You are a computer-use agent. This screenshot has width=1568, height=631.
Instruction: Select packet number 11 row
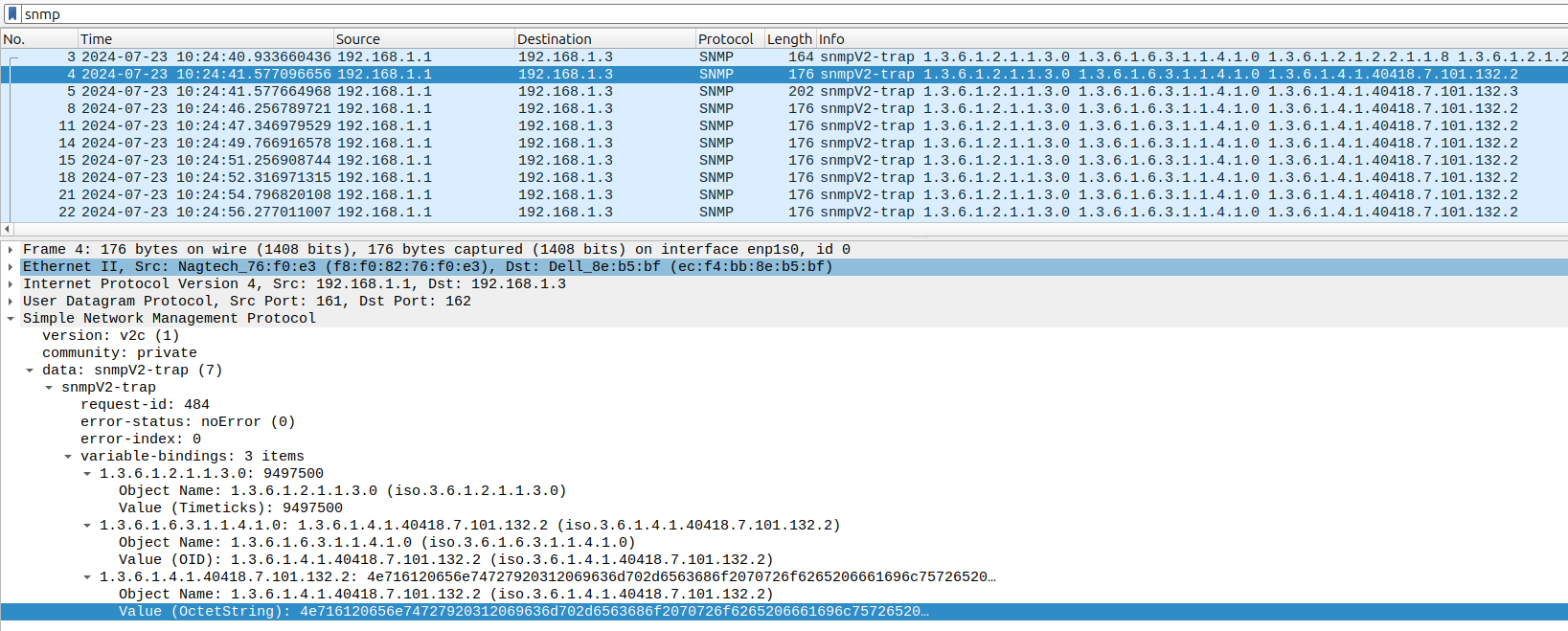[x=784, y=125]
